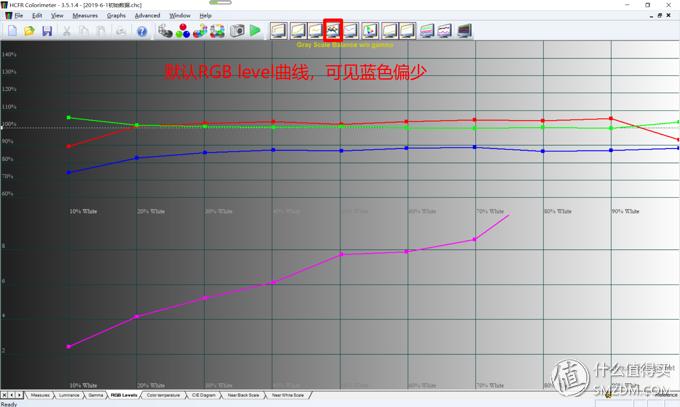Create a new file with the blank page icon
This screenshot has height=407, width=680.
[x=12, y=31]
